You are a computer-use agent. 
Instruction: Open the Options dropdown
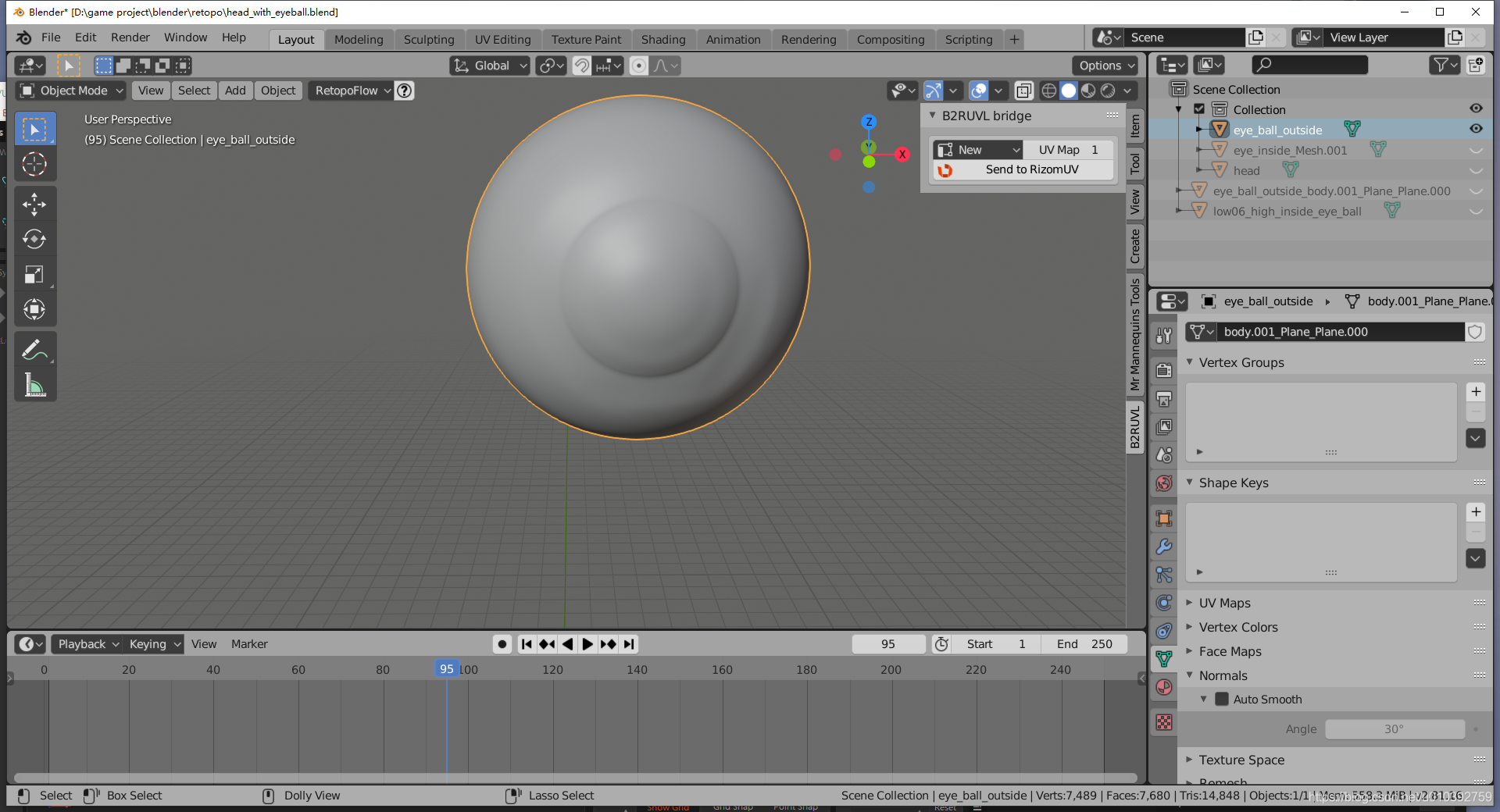[1107, 66]
